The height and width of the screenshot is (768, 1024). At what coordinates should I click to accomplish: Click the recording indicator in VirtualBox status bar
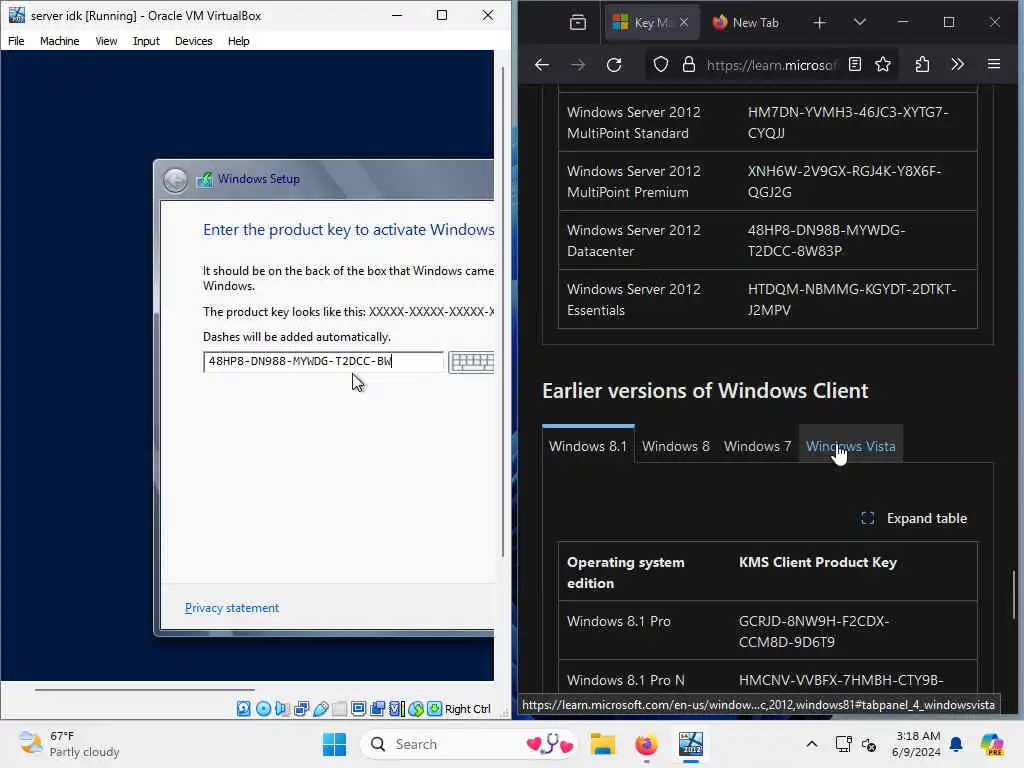[x=377, y=709]
